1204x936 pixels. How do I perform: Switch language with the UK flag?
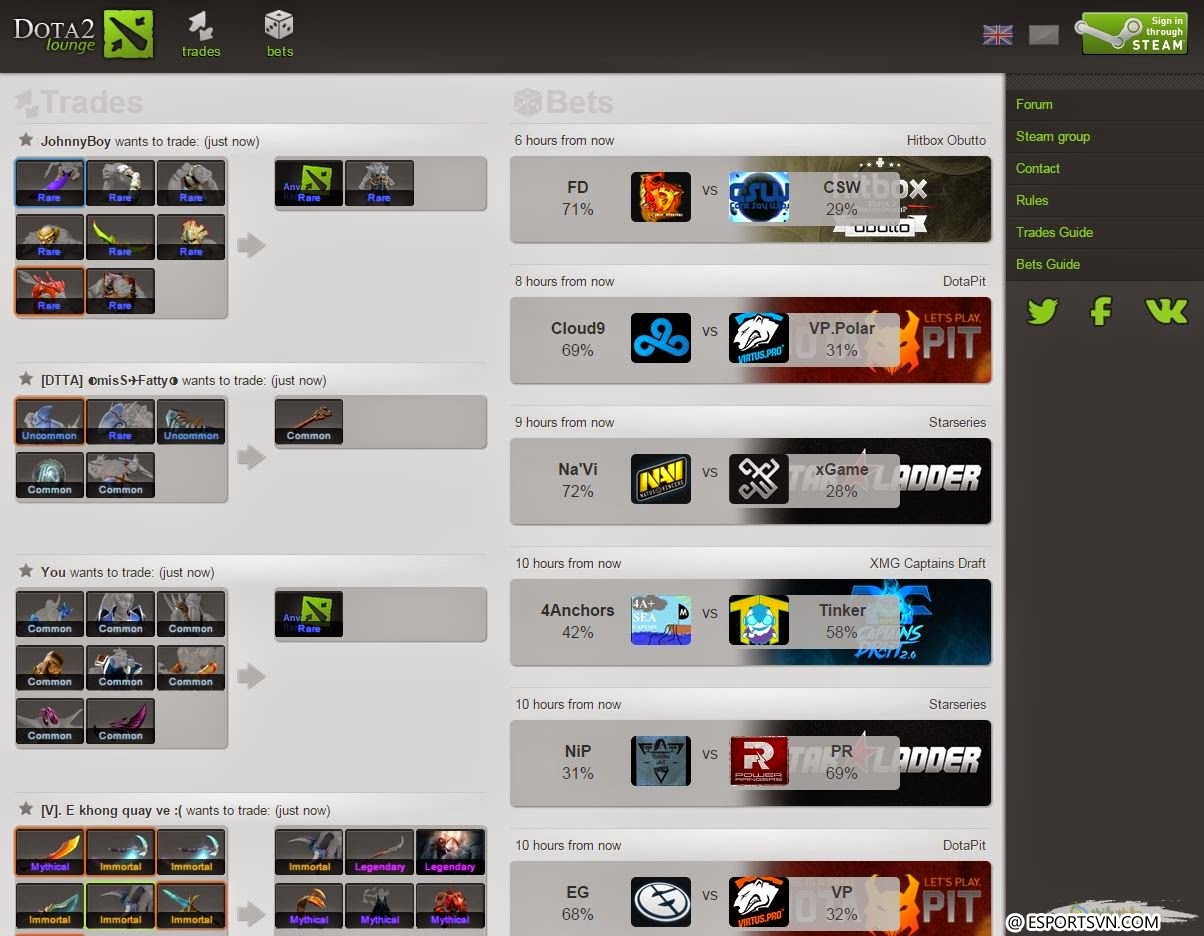997,35
